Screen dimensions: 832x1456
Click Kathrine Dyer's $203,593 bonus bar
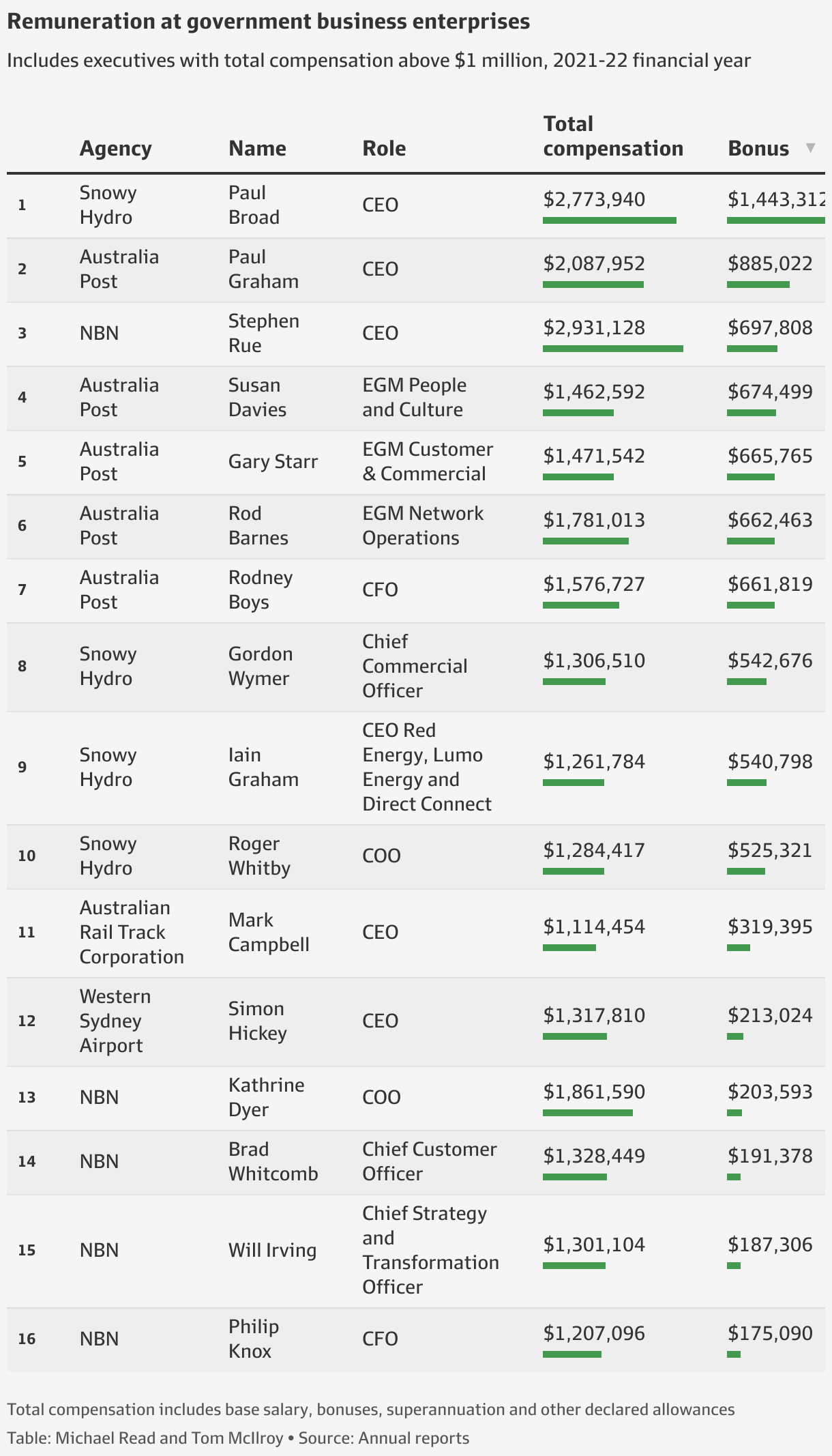click(x=734, y=1113)
